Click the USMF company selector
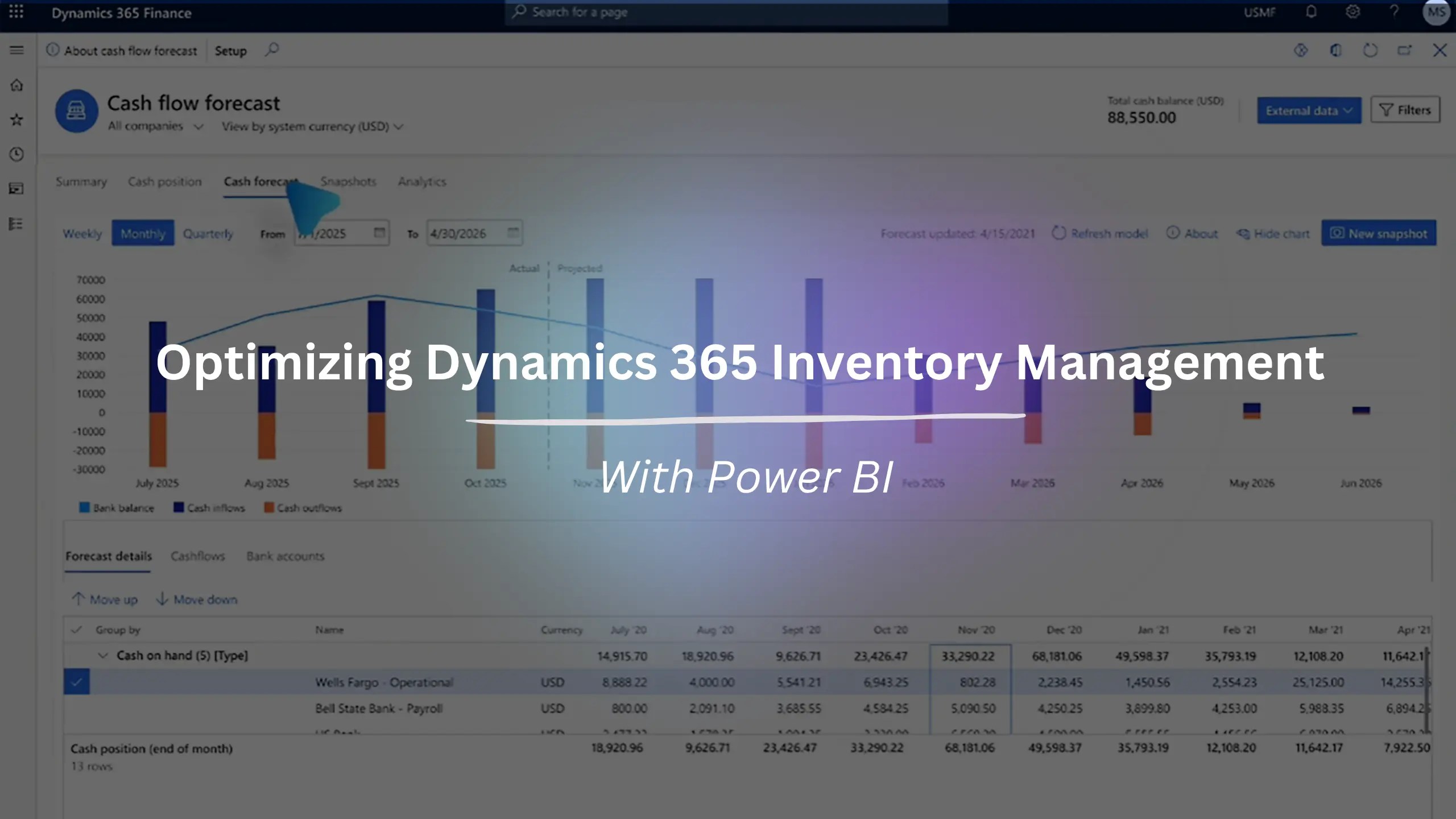Image resolution: width=1456 pixels, height=819 pixels. pos(1259,12)
